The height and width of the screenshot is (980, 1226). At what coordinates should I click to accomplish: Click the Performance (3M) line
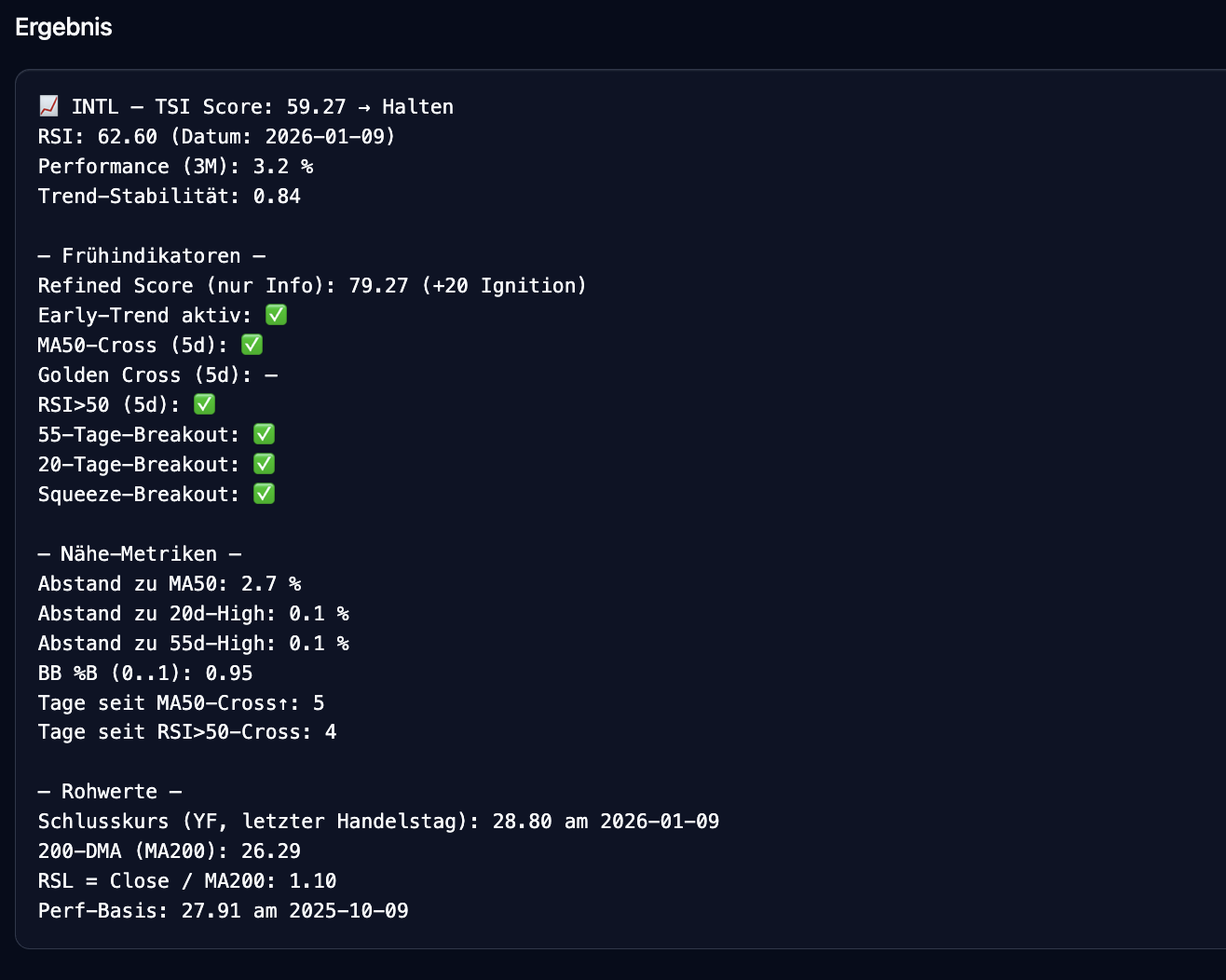(x=175, y=166)
